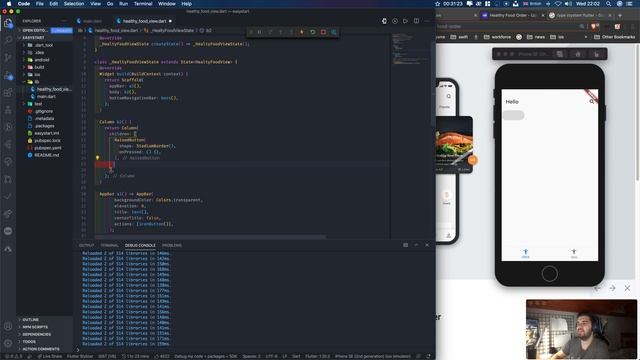Open Run and Debug view in activity bar

tap(8, 76)
